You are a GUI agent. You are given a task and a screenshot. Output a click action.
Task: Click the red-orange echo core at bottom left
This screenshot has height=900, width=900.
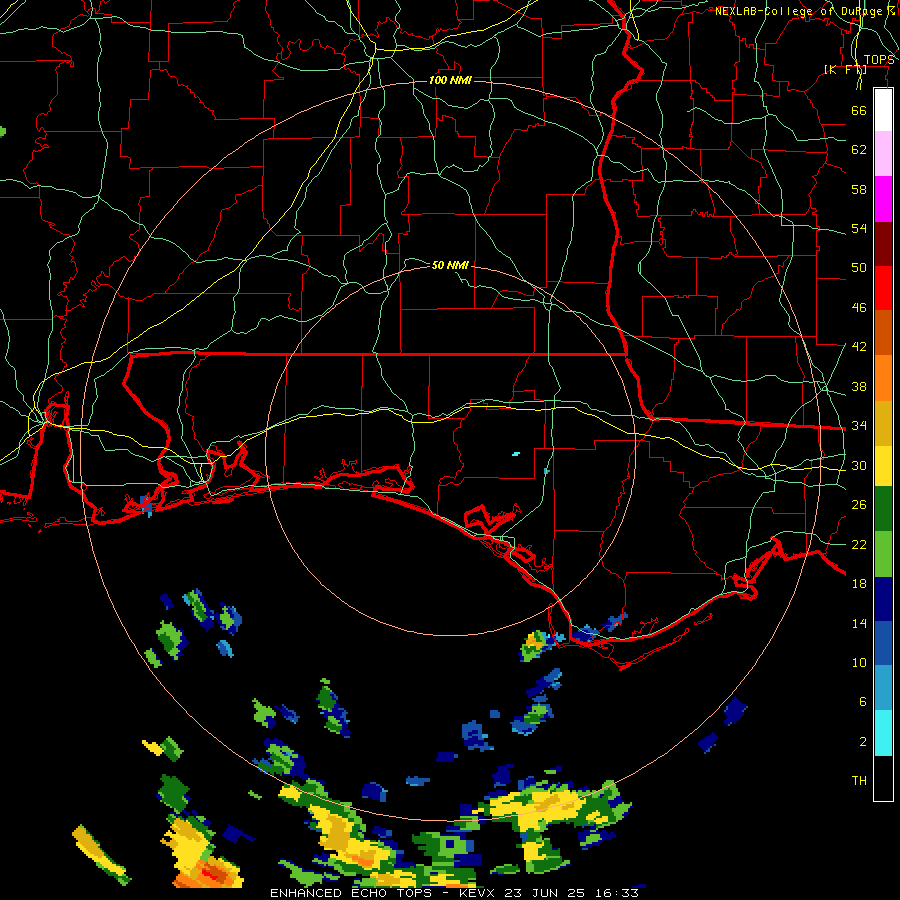(211, 873)
